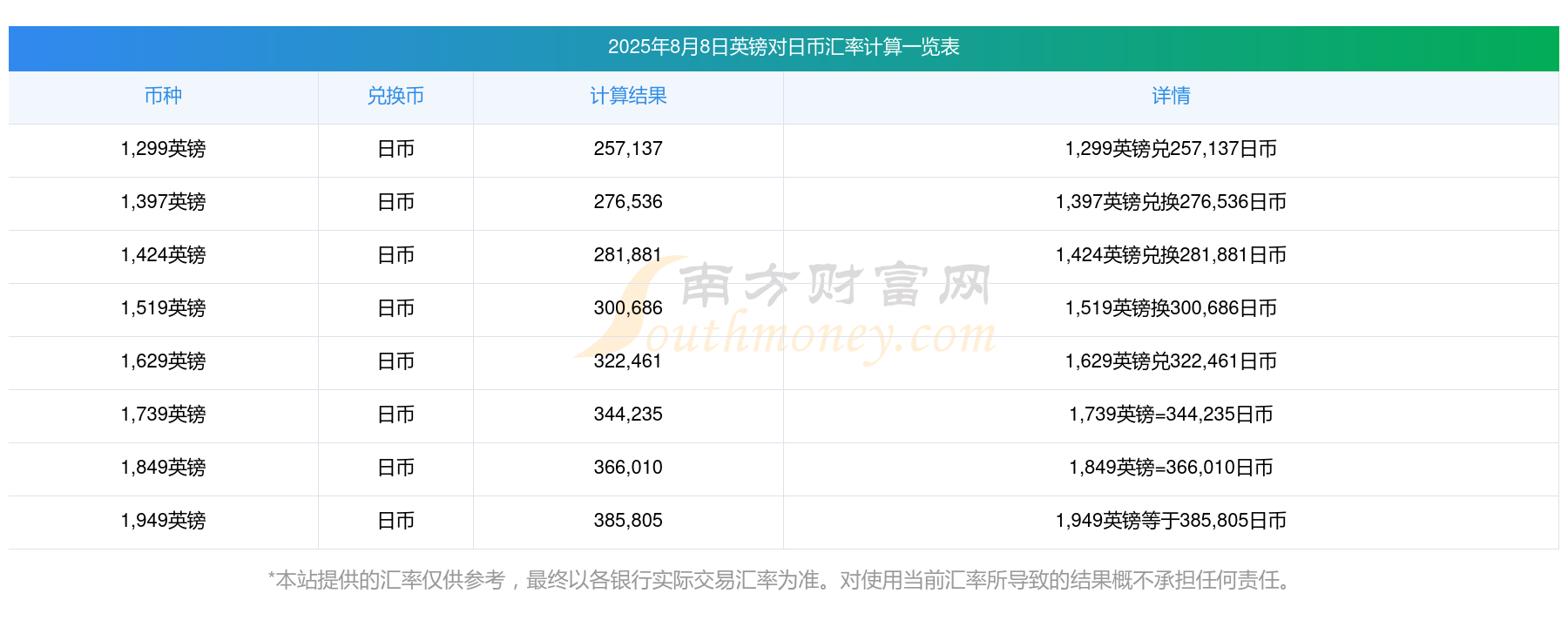Click 日币 in the 1,849英镑 row
Image resolution: width=1568 pixels, height=627 pixels.
tap(395, 468)
